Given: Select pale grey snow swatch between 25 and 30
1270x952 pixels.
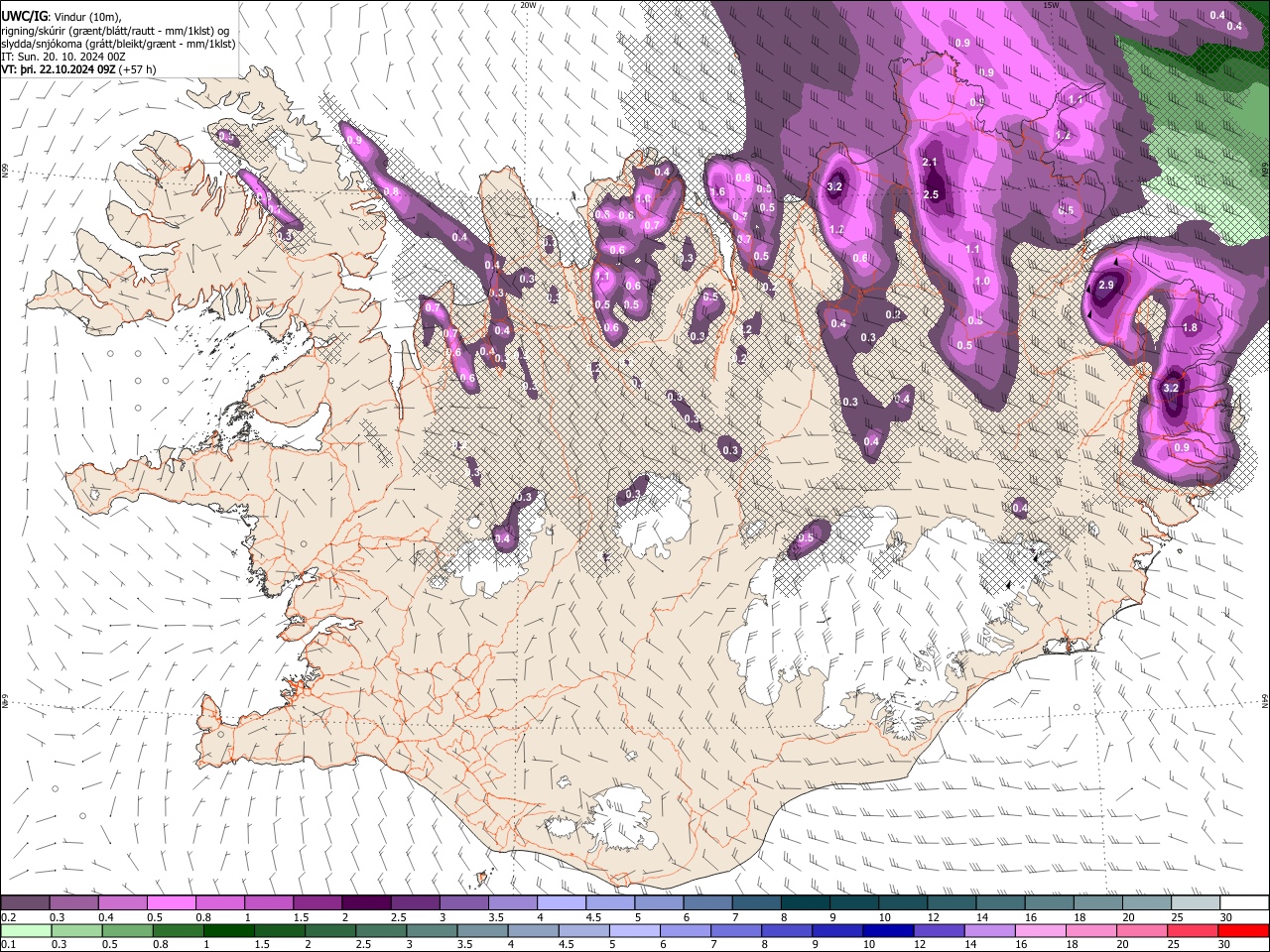Looking at the screenshot, I should [1196, 903].
